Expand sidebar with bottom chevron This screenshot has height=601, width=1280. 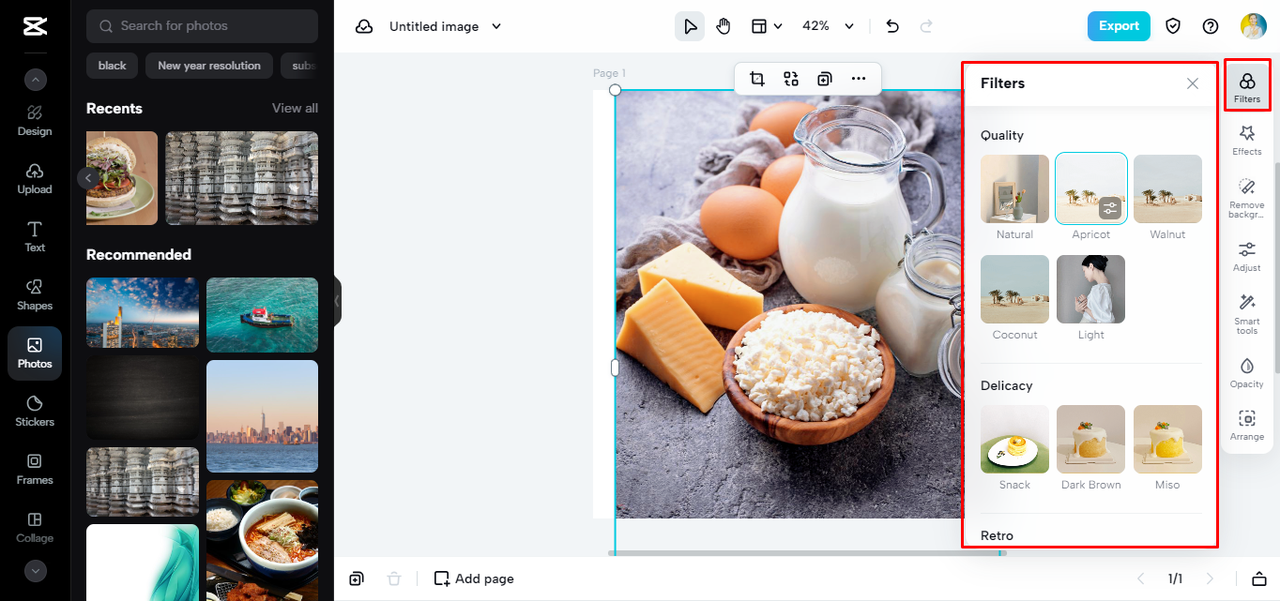point(35,571)
